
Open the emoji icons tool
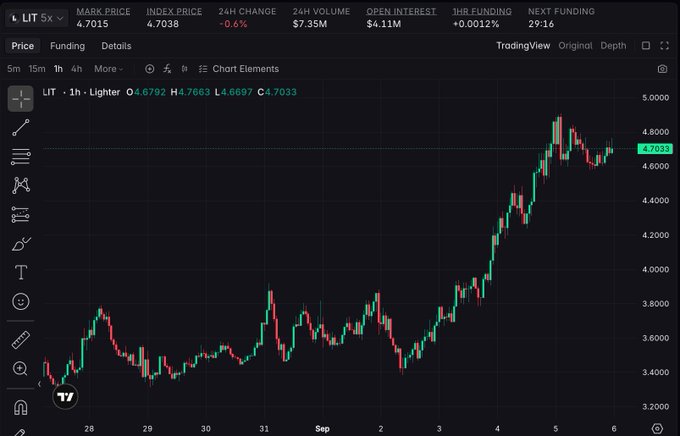[x=20, y=301]
